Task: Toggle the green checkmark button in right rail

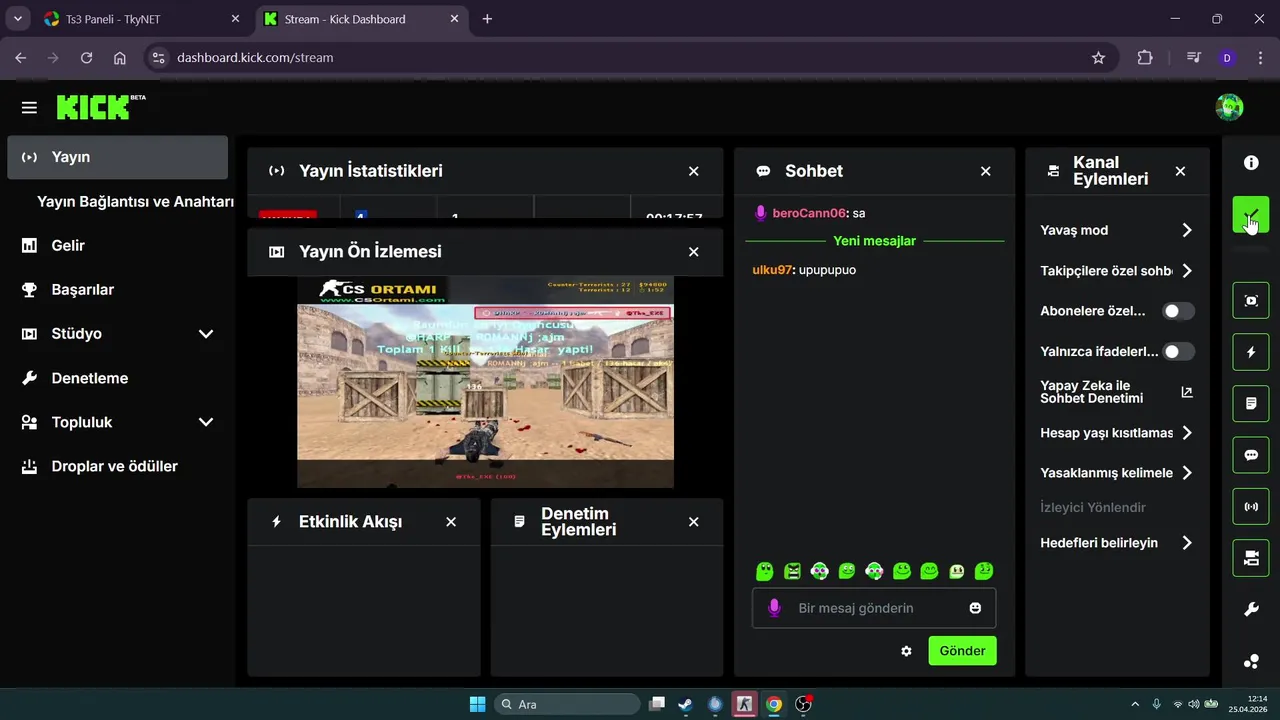Action: (x=1251, y=215)
